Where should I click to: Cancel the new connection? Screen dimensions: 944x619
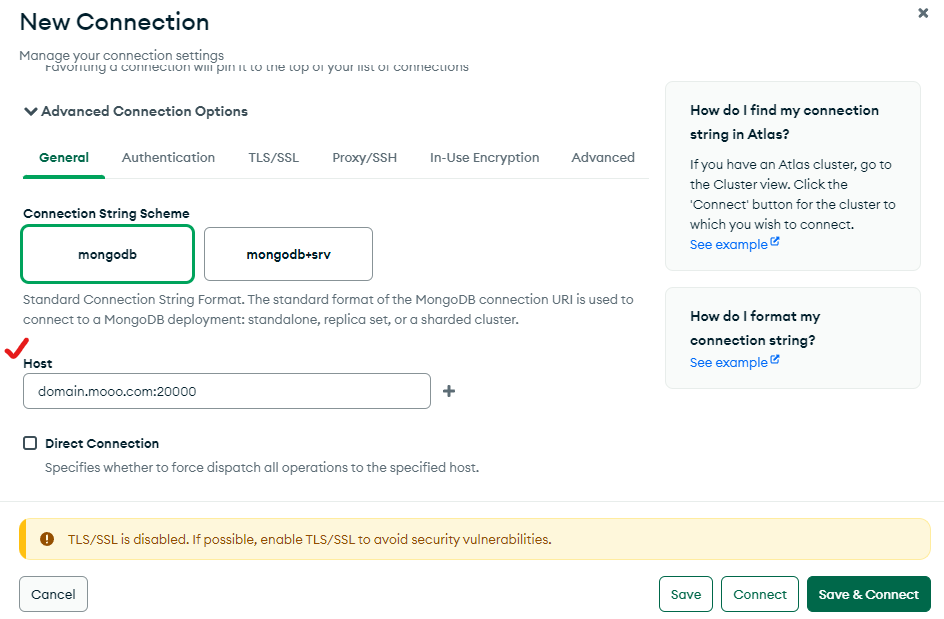(x=54, y=594)
